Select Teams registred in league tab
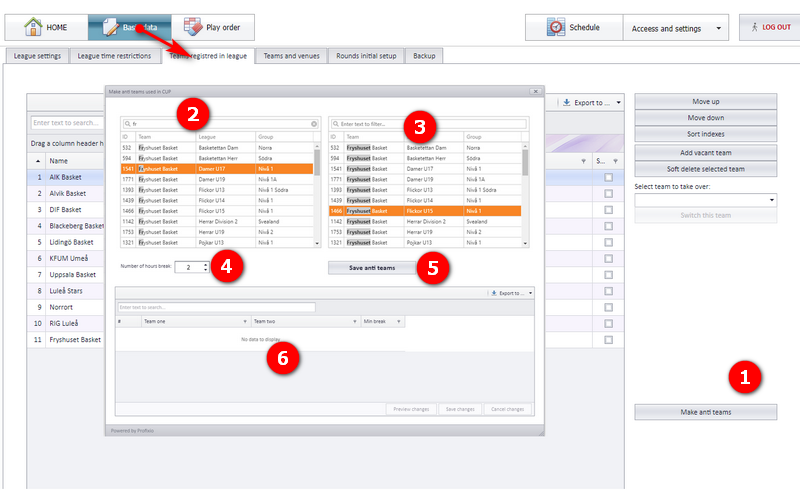The width and height of the screenshot is (800, 501). pos(208,56)
